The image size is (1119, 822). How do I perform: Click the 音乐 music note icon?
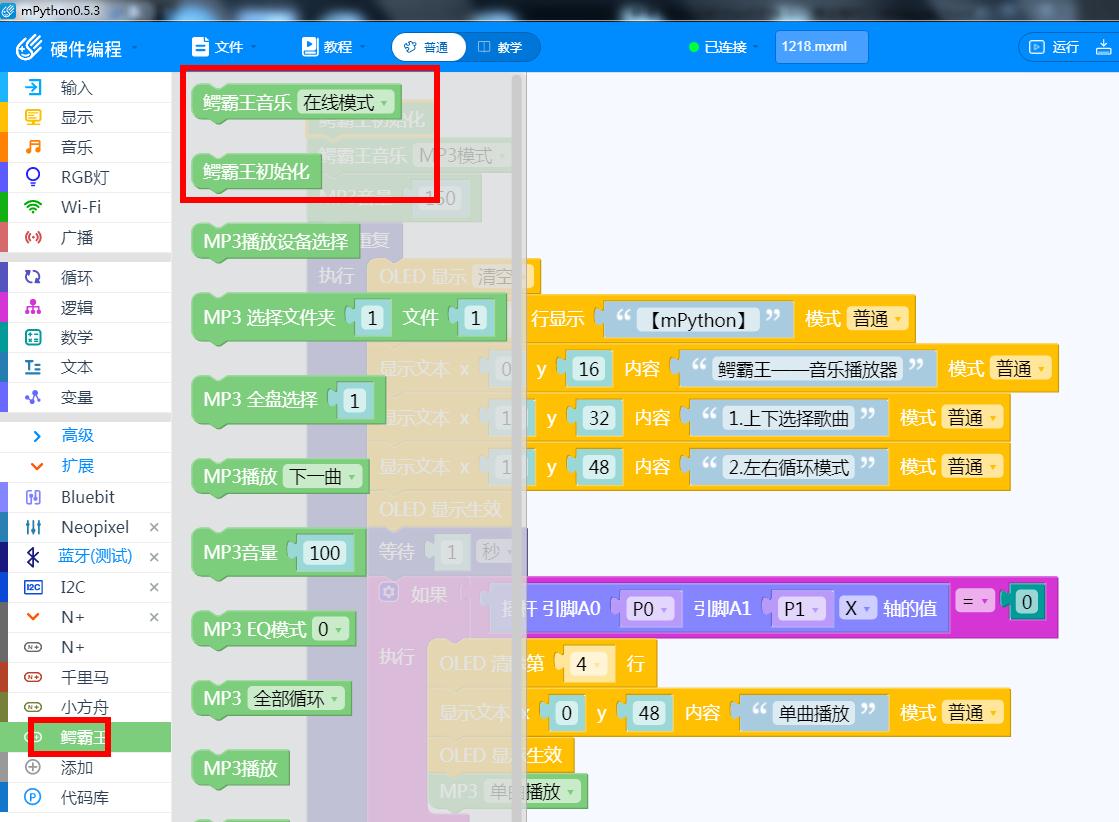click(33, 147)
